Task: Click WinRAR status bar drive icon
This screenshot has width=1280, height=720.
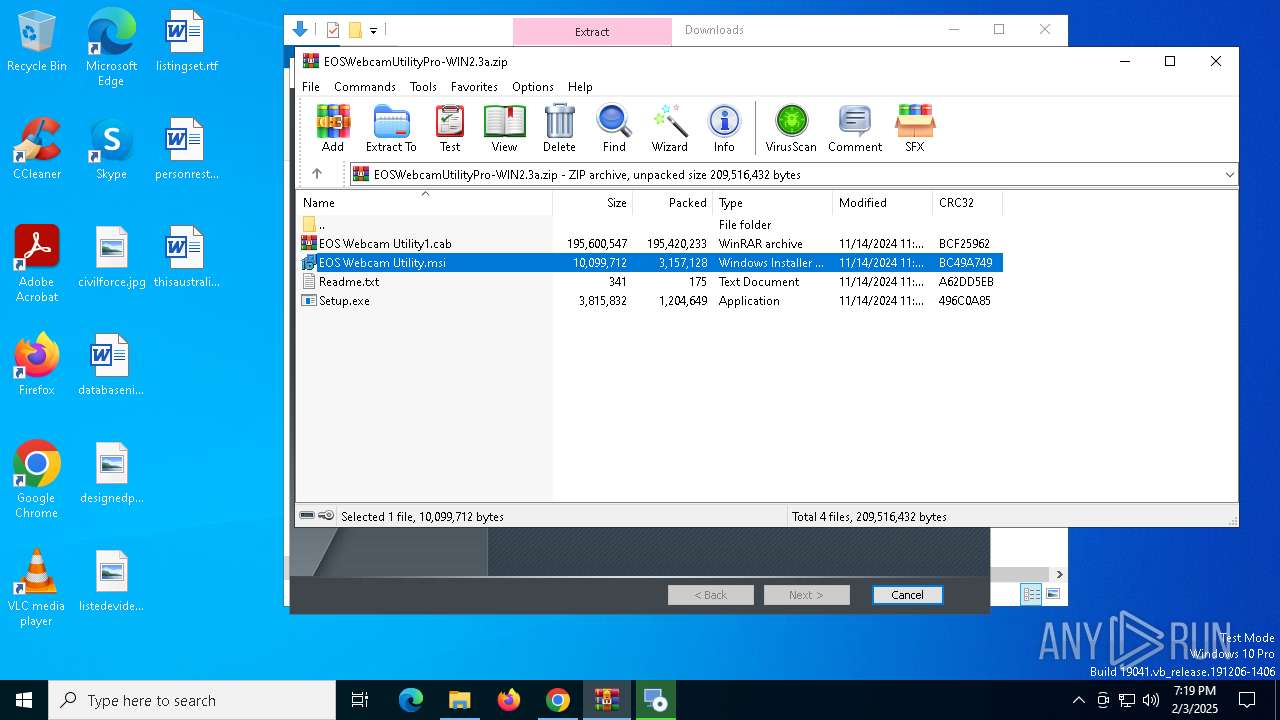Action: (307, 516)
